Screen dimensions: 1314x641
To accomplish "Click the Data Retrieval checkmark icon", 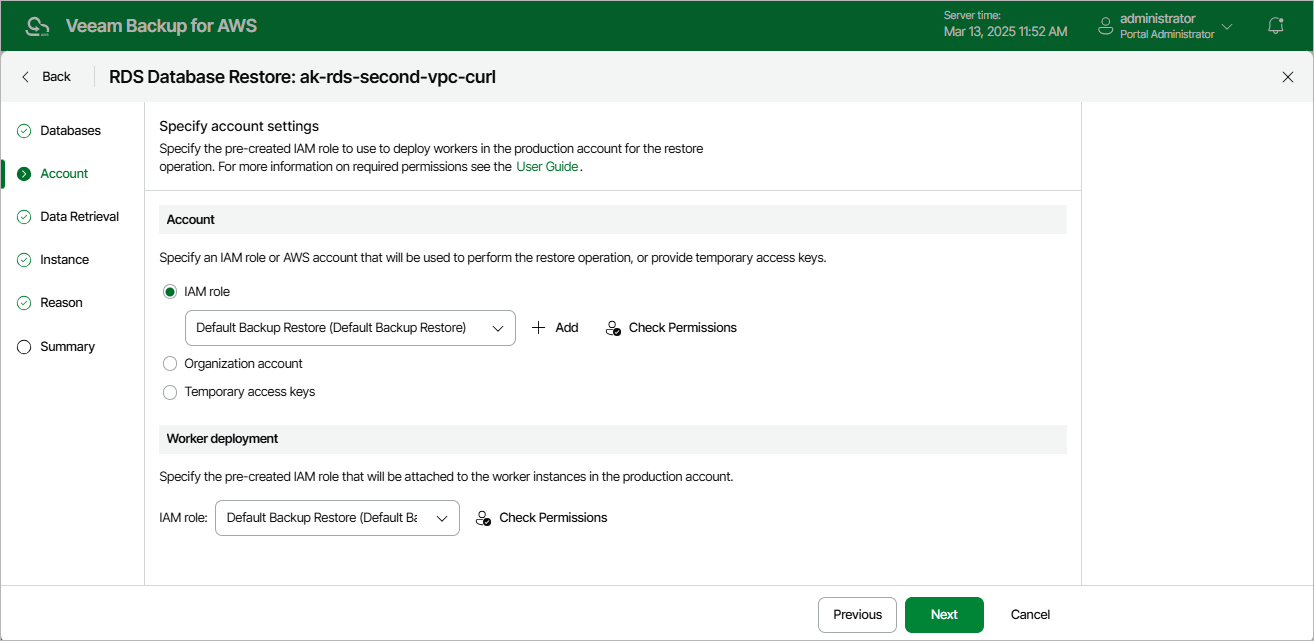I will point(24,217).
